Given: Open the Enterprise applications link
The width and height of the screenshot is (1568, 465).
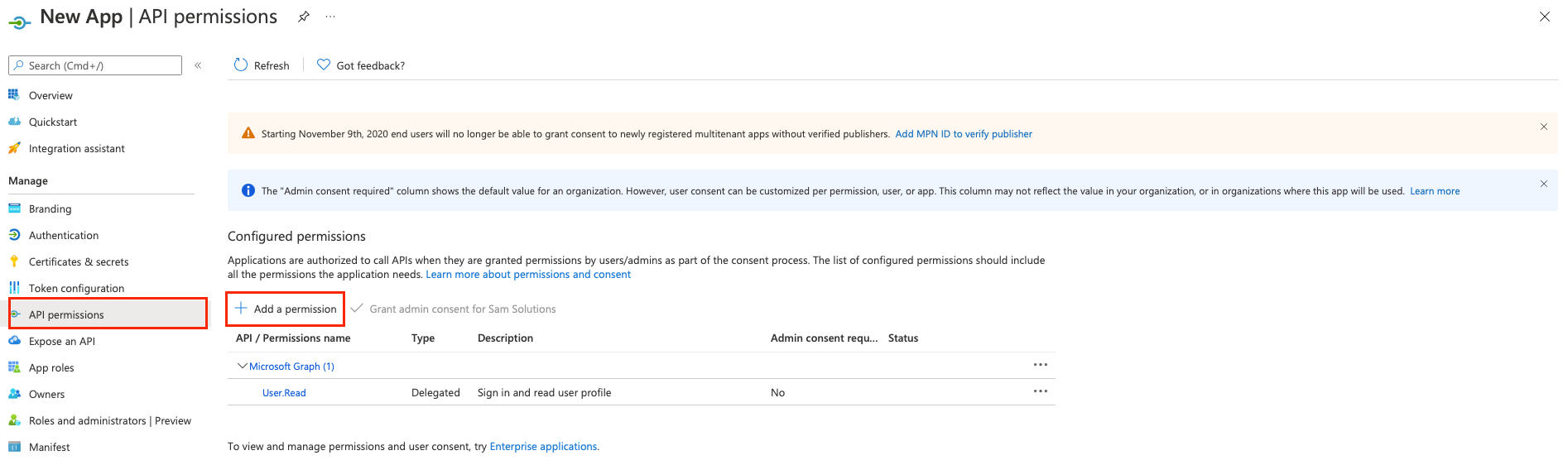Looking at the screenshot, I should tap(543, 446).
